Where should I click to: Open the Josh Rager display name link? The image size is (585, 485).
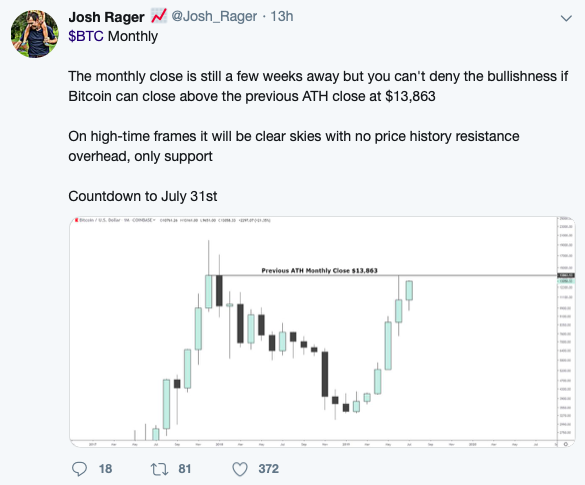[x=106, y=17]
